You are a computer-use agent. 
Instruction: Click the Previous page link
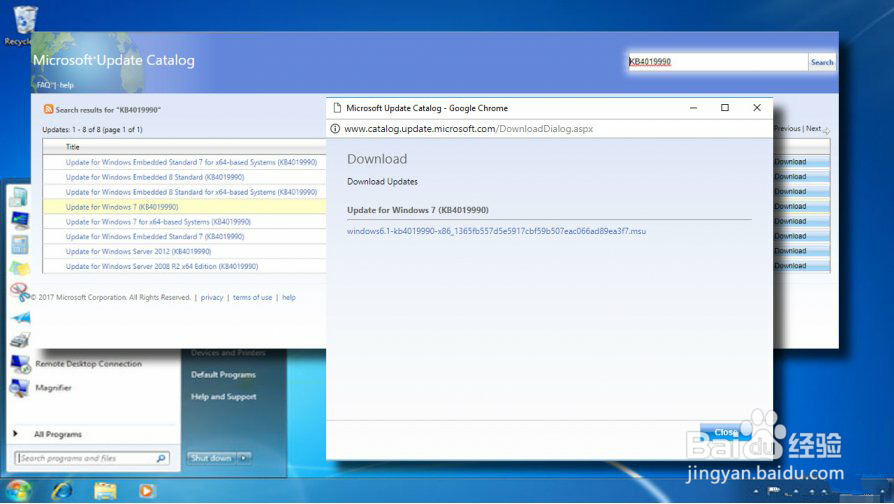point(787,129)
